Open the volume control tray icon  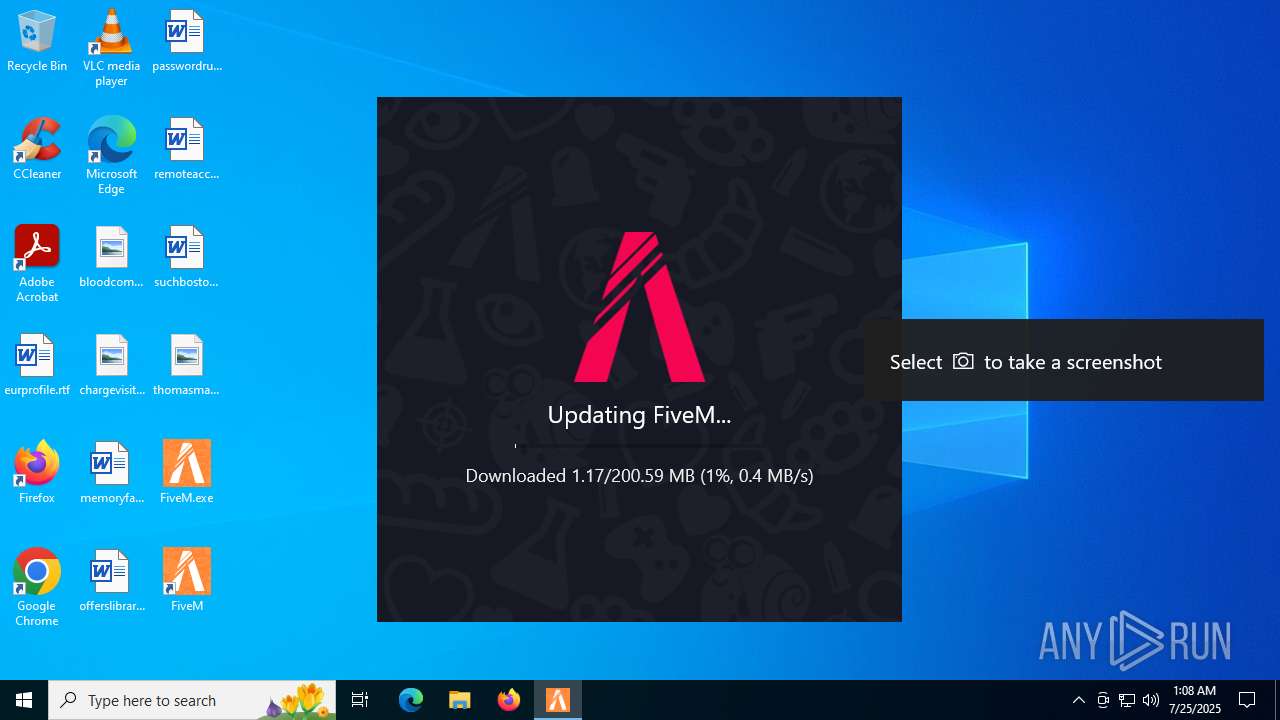tap(1151, 700)
